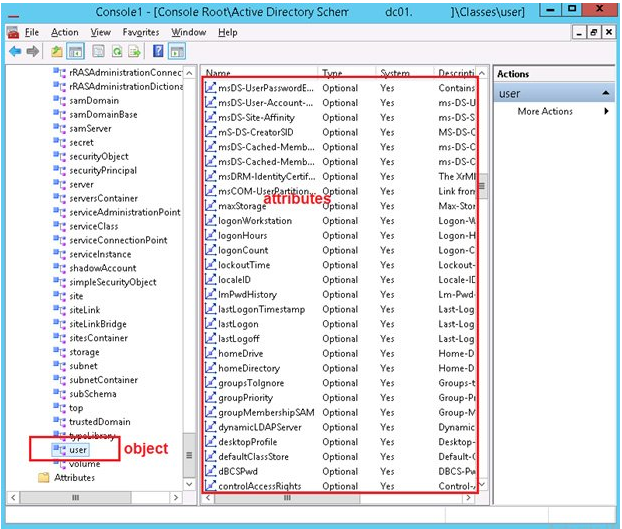Select the lockoutTime attribute row
This screenshot has height=529, width=622.
pos(340,264)
